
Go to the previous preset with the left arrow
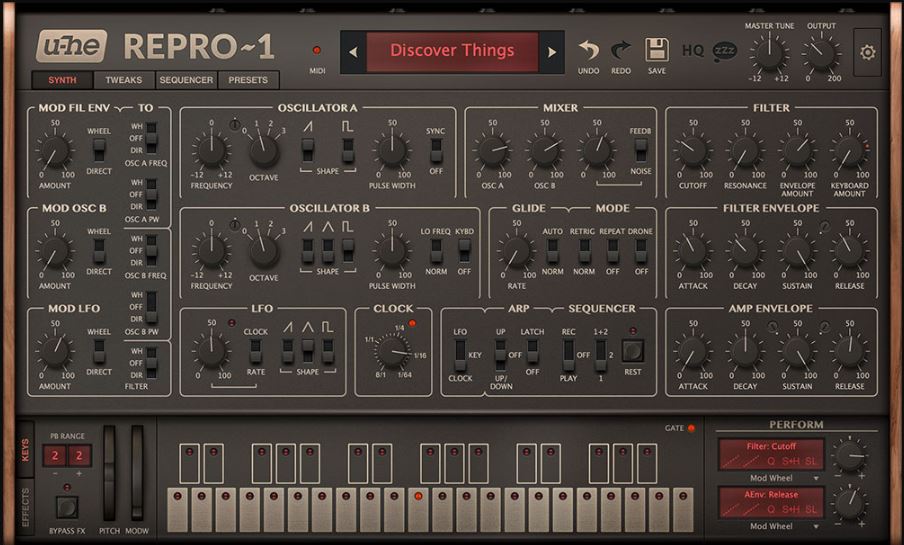[353, 52]
